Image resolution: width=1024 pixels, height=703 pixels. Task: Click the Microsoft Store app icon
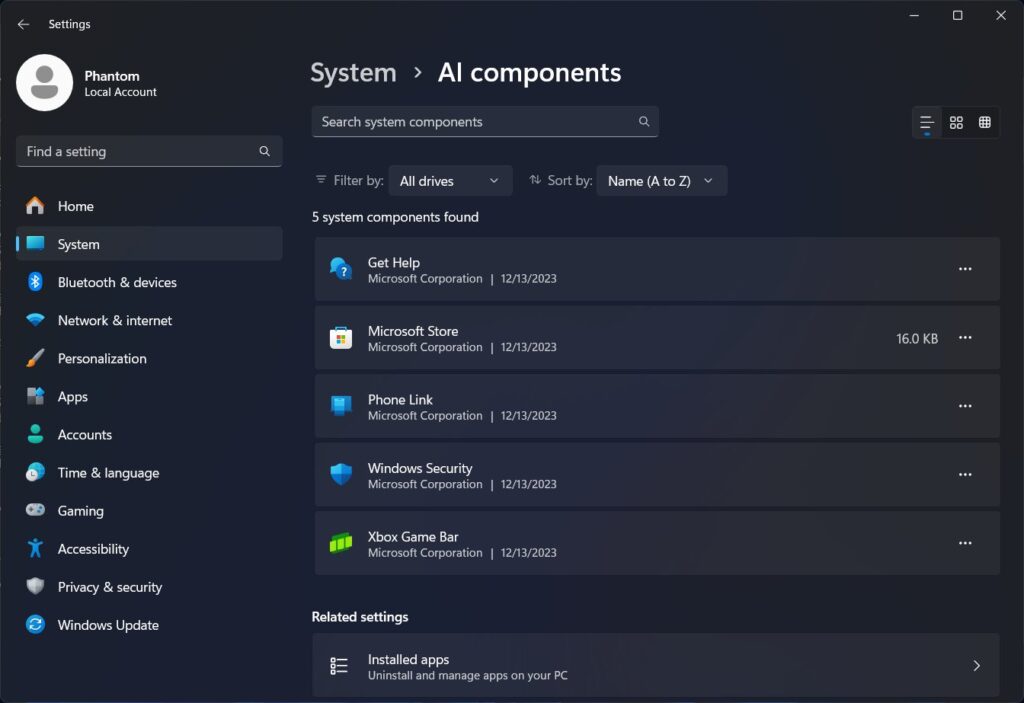341,338
